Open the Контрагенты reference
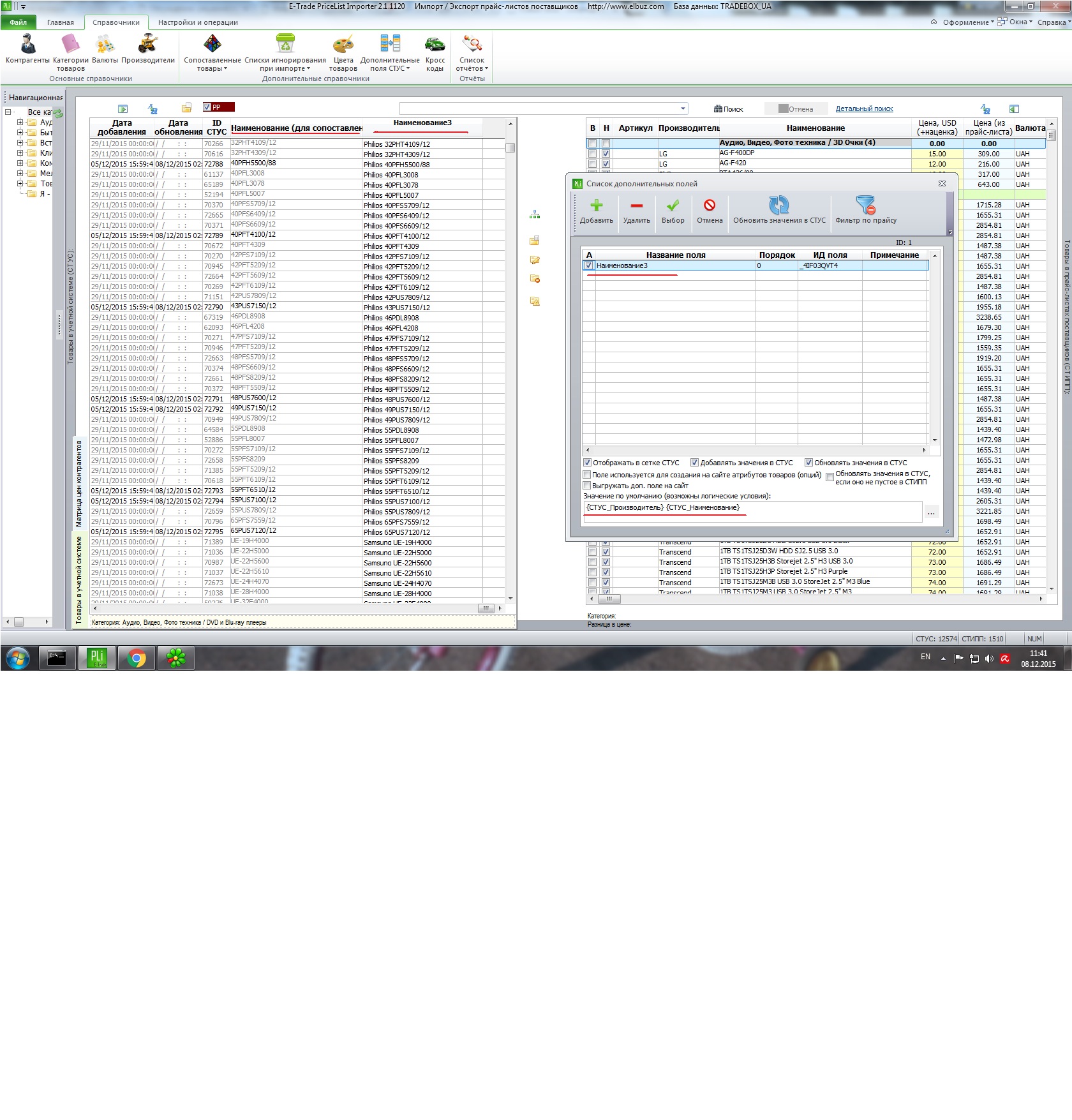The height and width of the screenshot is (1120, 1072). click(x=27, y=49)
